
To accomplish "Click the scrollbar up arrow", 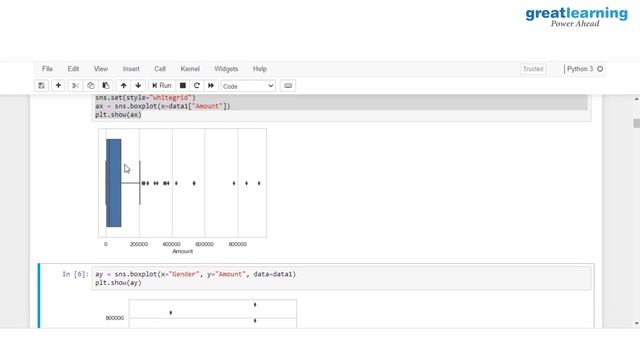I will click(x=636, y=99).
